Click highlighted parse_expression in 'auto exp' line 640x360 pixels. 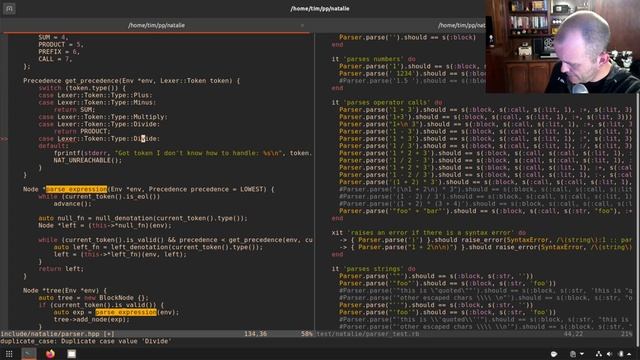126,312
